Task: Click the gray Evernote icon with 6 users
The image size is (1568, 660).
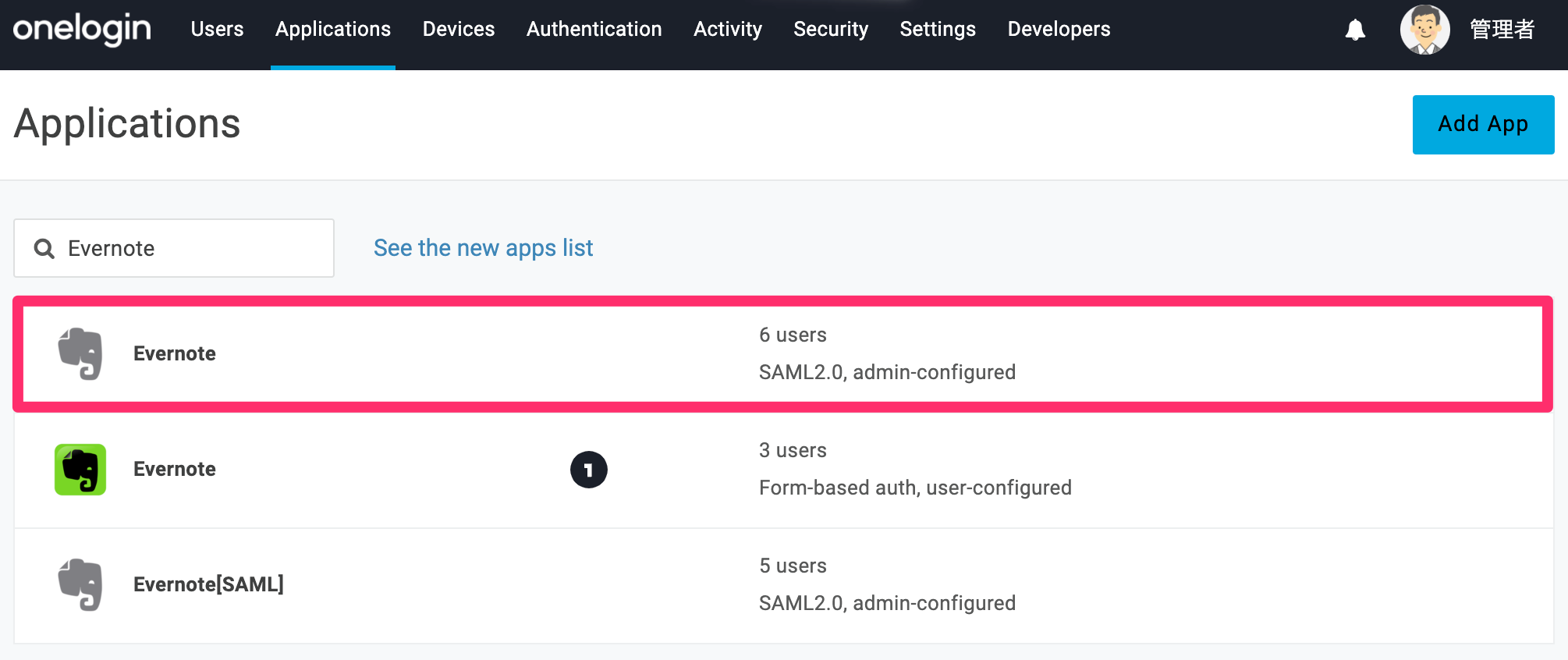Action: click(80, 354)
